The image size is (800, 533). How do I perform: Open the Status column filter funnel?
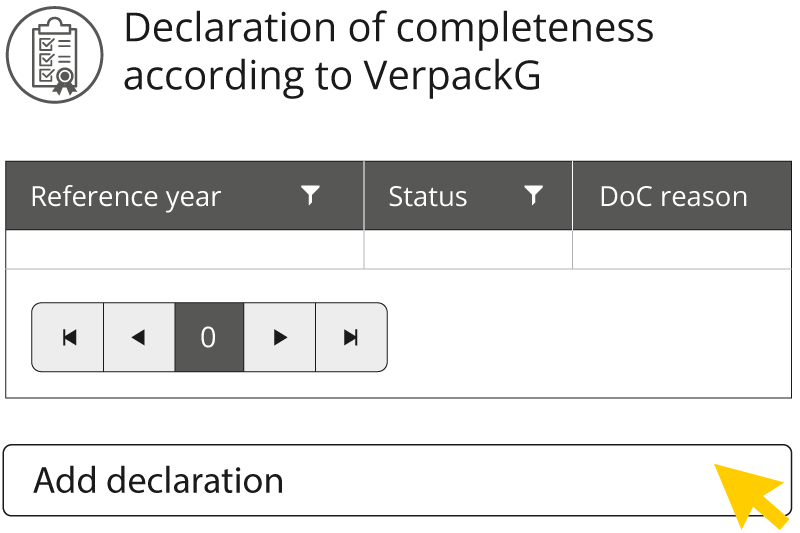click(534, 195)
